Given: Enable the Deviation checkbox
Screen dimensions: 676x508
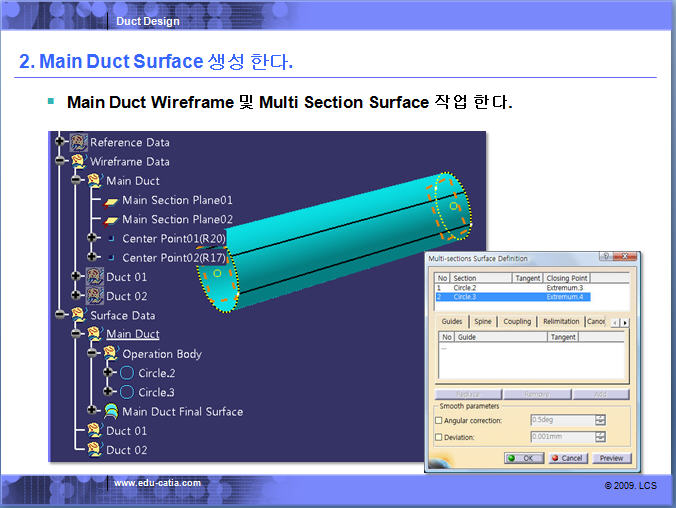Looking at the screenshot, I should pos(439,437).
